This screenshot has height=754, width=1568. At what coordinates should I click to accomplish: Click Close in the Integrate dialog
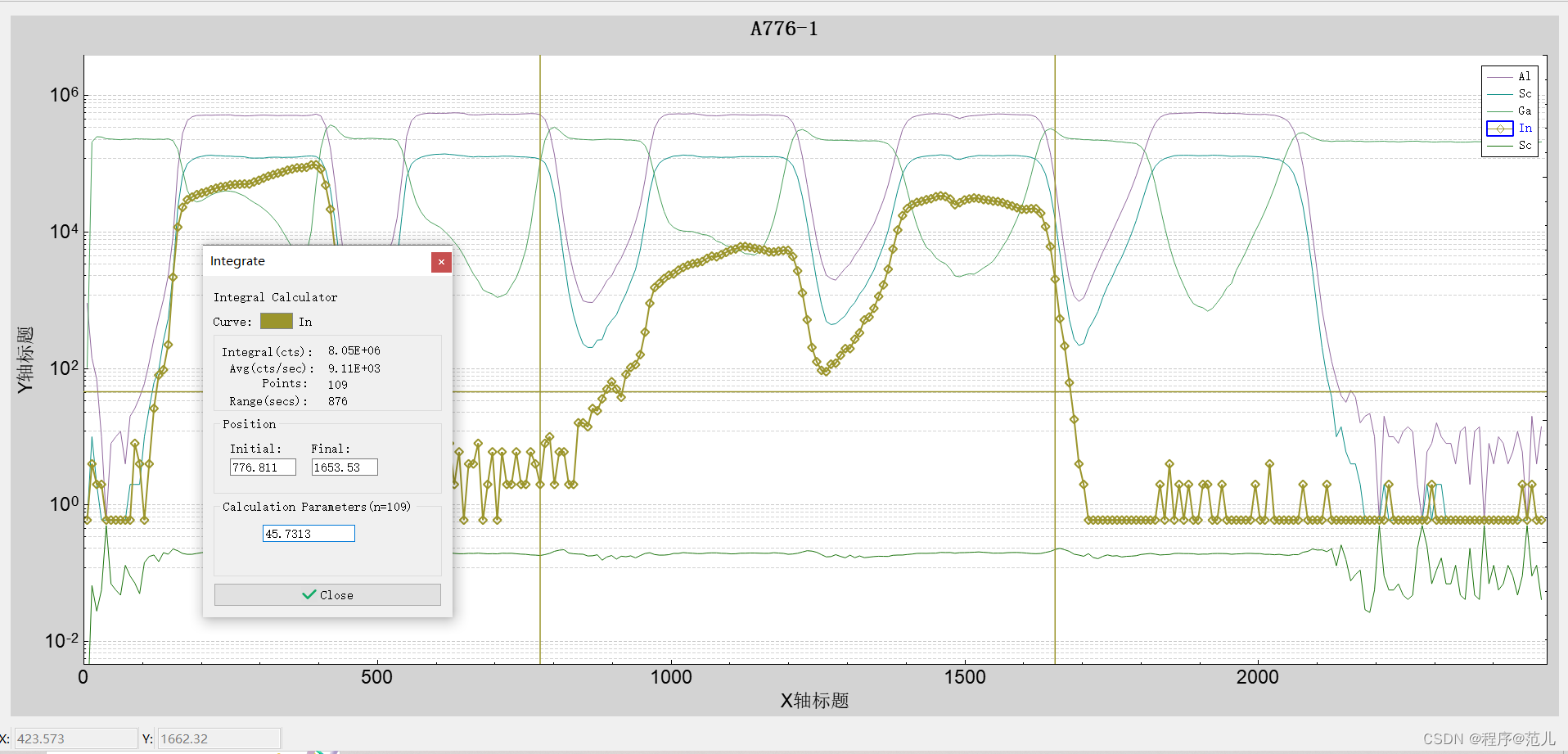point(327,594)
